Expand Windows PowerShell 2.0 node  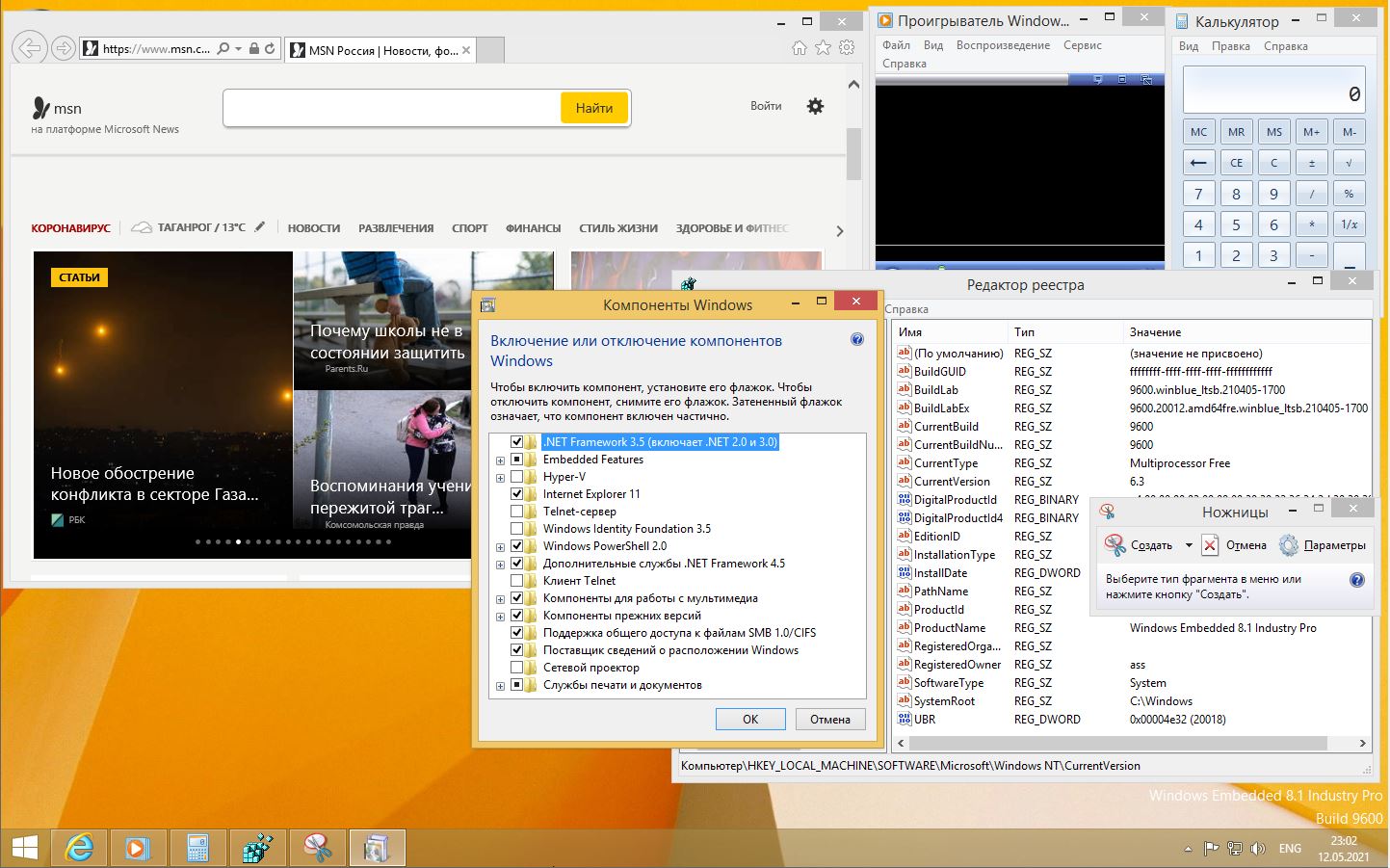[500, 546]
